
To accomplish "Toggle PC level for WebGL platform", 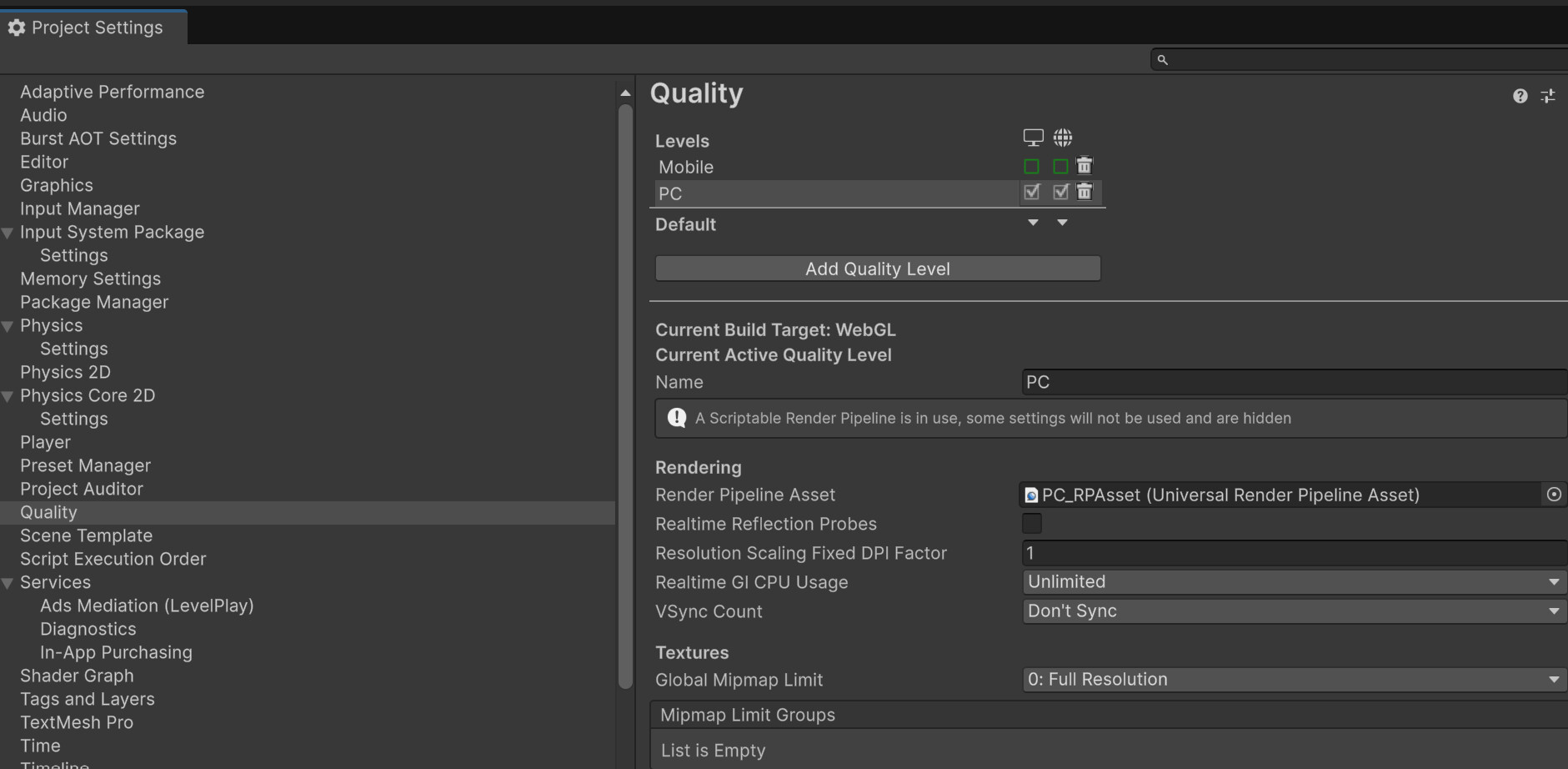I will [x=1060, y=192].
